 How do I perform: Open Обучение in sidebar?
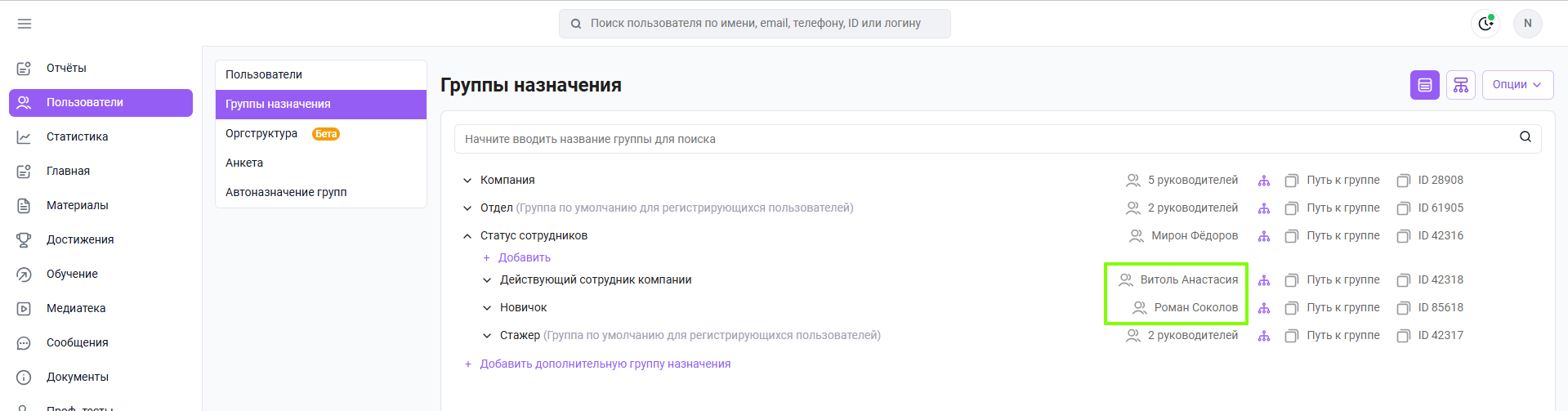coord(101,274)
